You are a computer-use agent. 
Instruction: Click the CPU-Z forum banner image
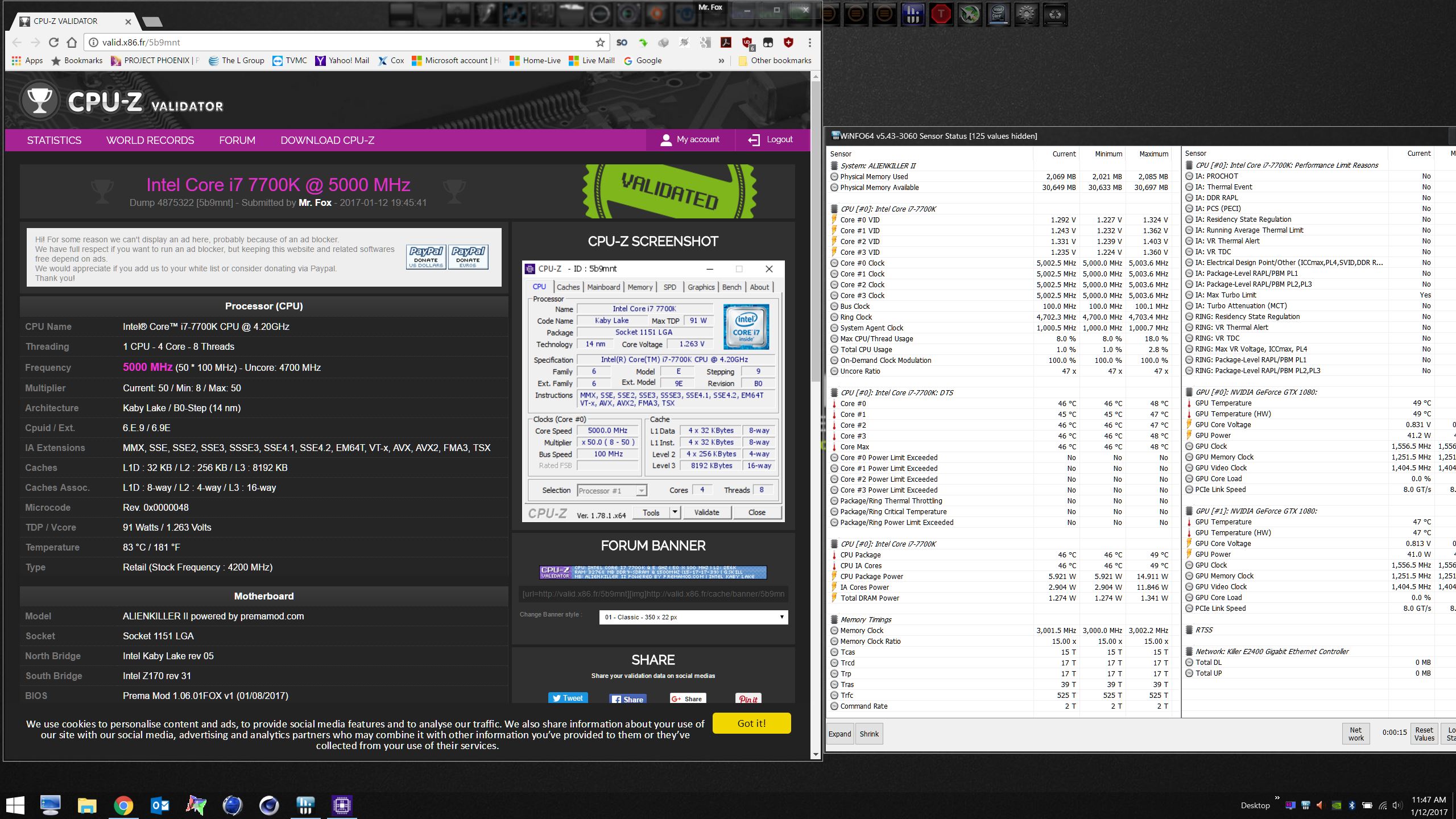[x=653, y=572]
